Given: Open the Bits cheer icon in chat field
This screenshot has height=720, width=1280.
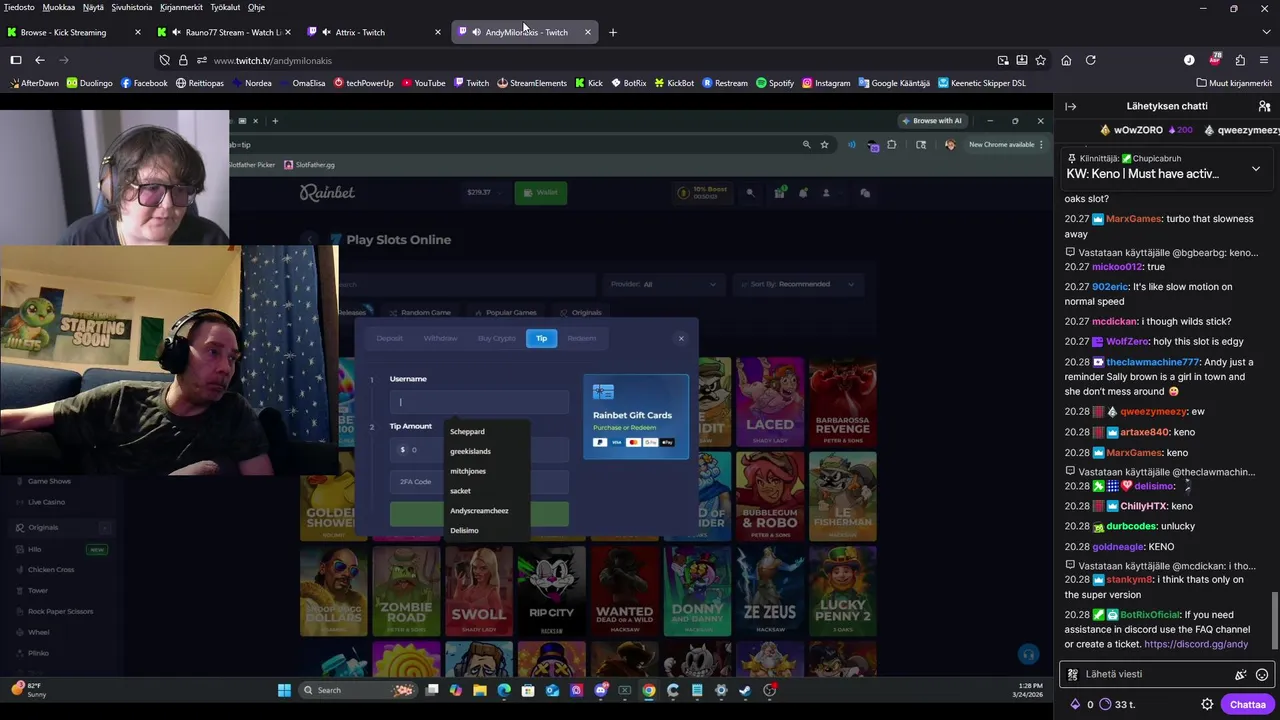Looking at the screenshot, I should [x=1241, y=674].
